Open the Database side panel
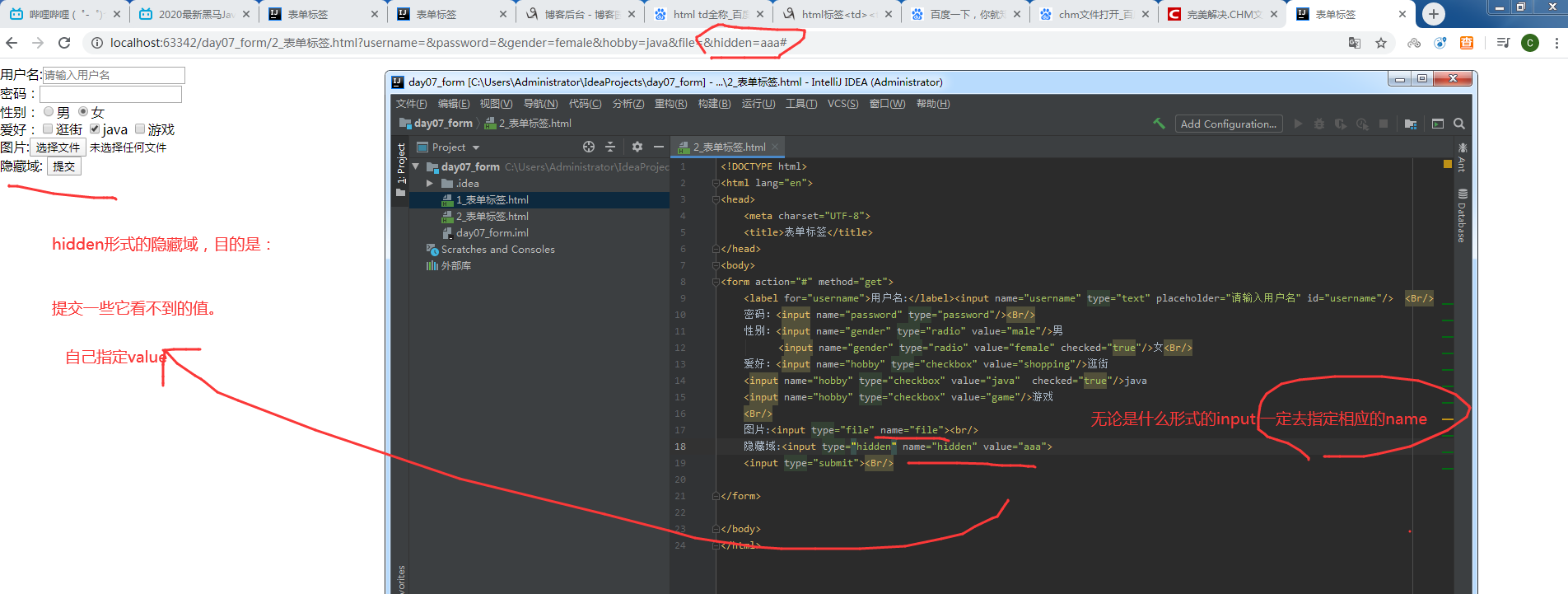Image resolution: width=1568 pixels, height=594 pixels. pos(1462,216)
